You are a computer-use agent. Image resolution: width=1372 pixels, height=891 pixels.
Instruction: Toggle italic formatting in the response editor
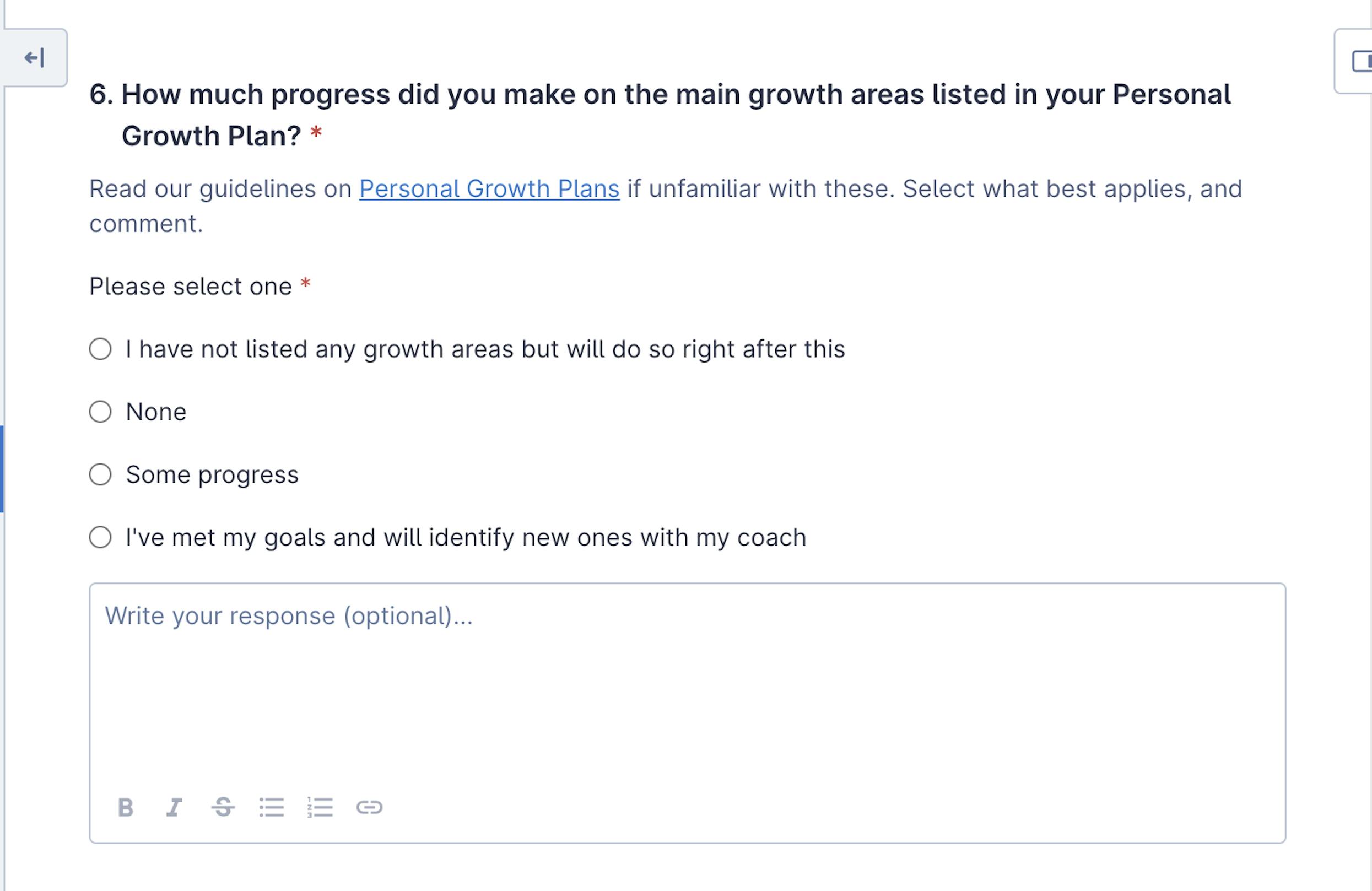click(x=174, y=807)
